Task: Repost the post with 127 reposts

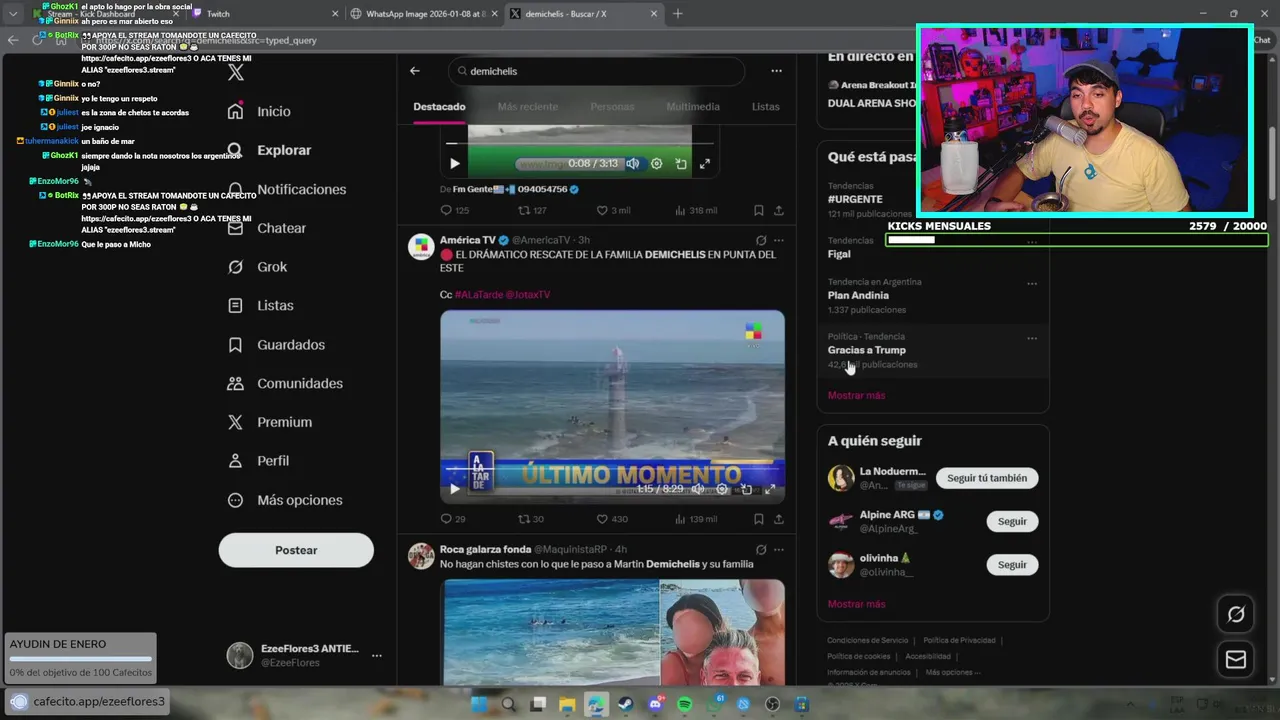Action: (532, 211)
